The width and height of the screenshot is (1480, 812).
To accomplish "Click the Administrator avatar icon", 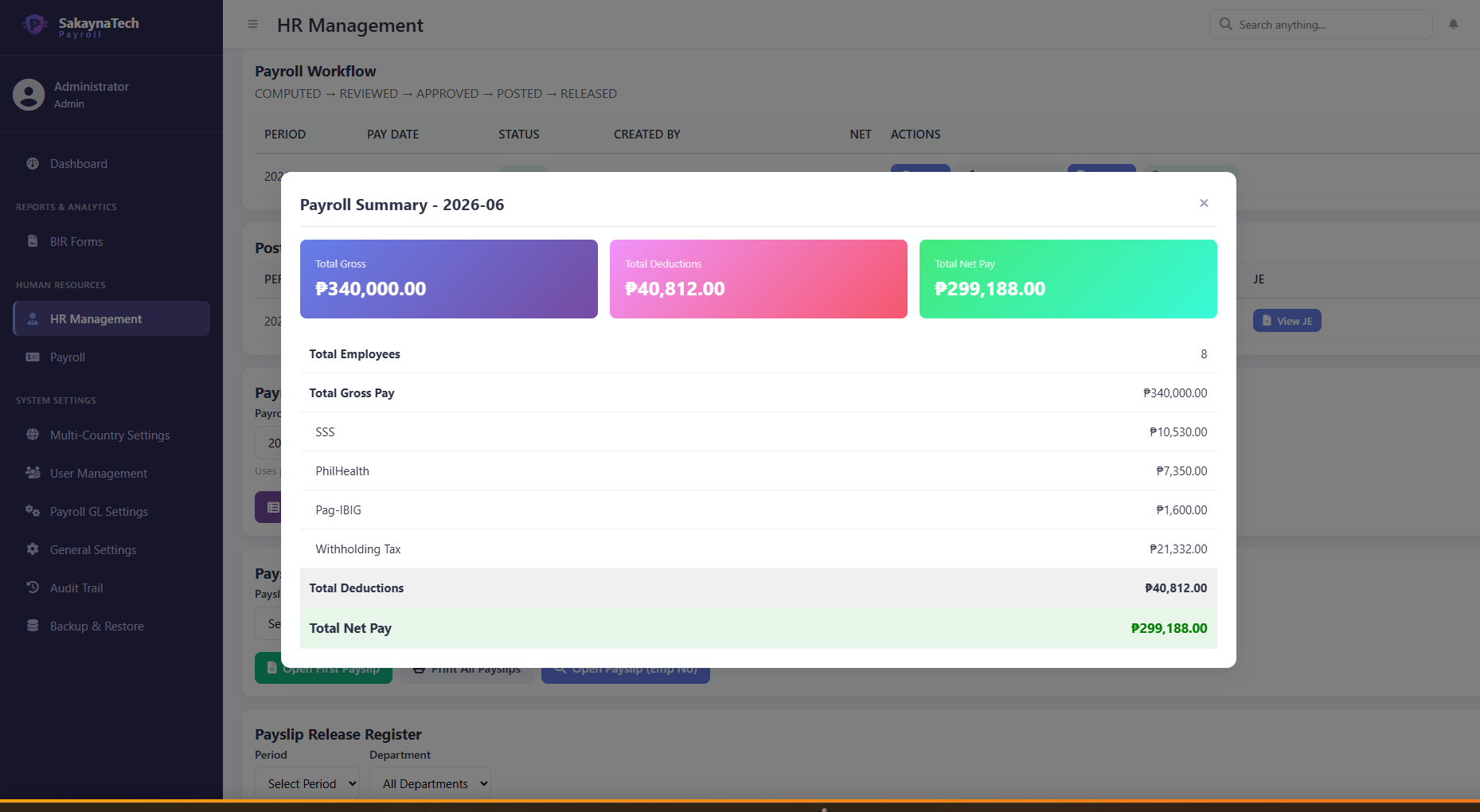I will [29, 94].
